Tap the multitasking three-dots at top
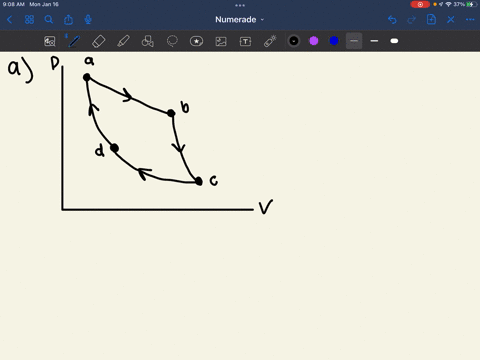The width and height of the screenshot is (480, 360). 240,5
